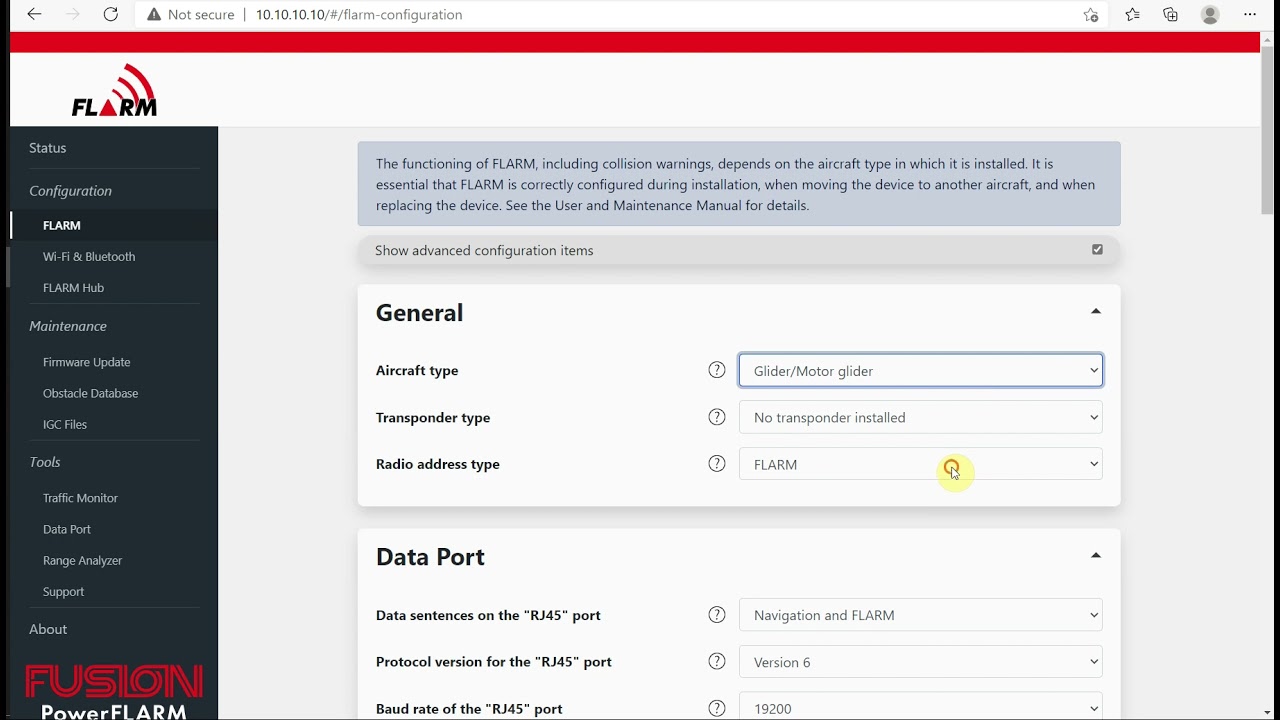
Task: Click the Configuration sidebar heading
Action: click(70, 191)
